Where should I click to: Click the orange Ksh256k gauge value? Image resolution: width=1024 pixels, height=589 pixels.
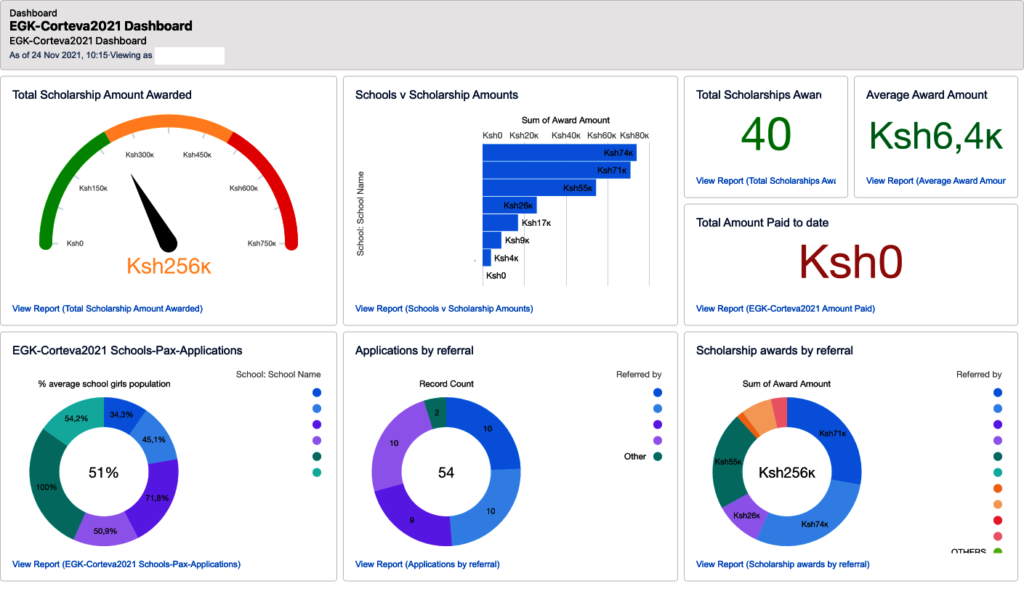pyautogui.click(x=168, y=266)
